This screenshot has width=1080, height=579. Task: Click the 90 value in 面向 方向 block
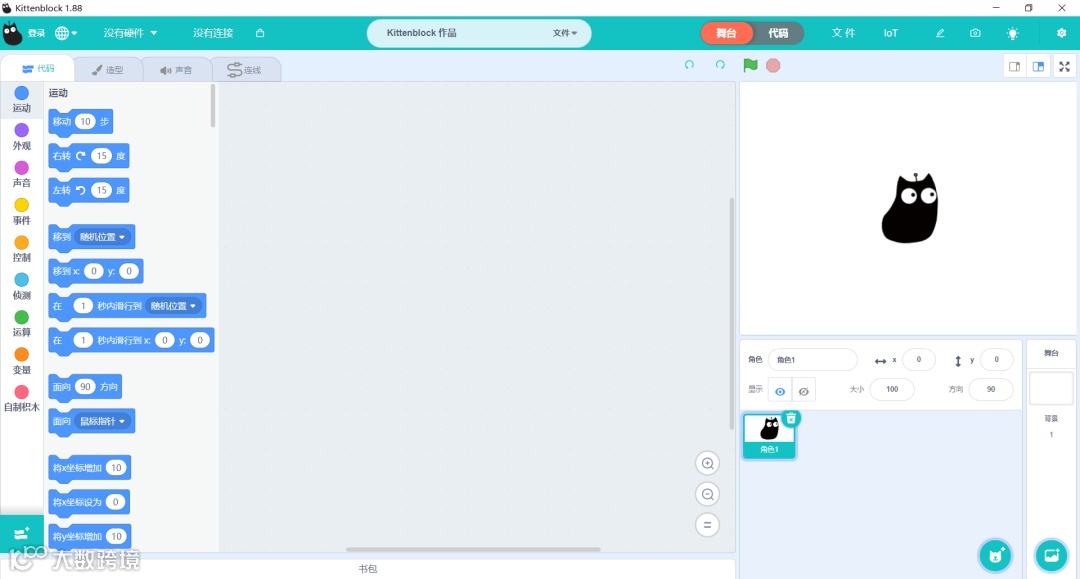click(x=85, y=387)
